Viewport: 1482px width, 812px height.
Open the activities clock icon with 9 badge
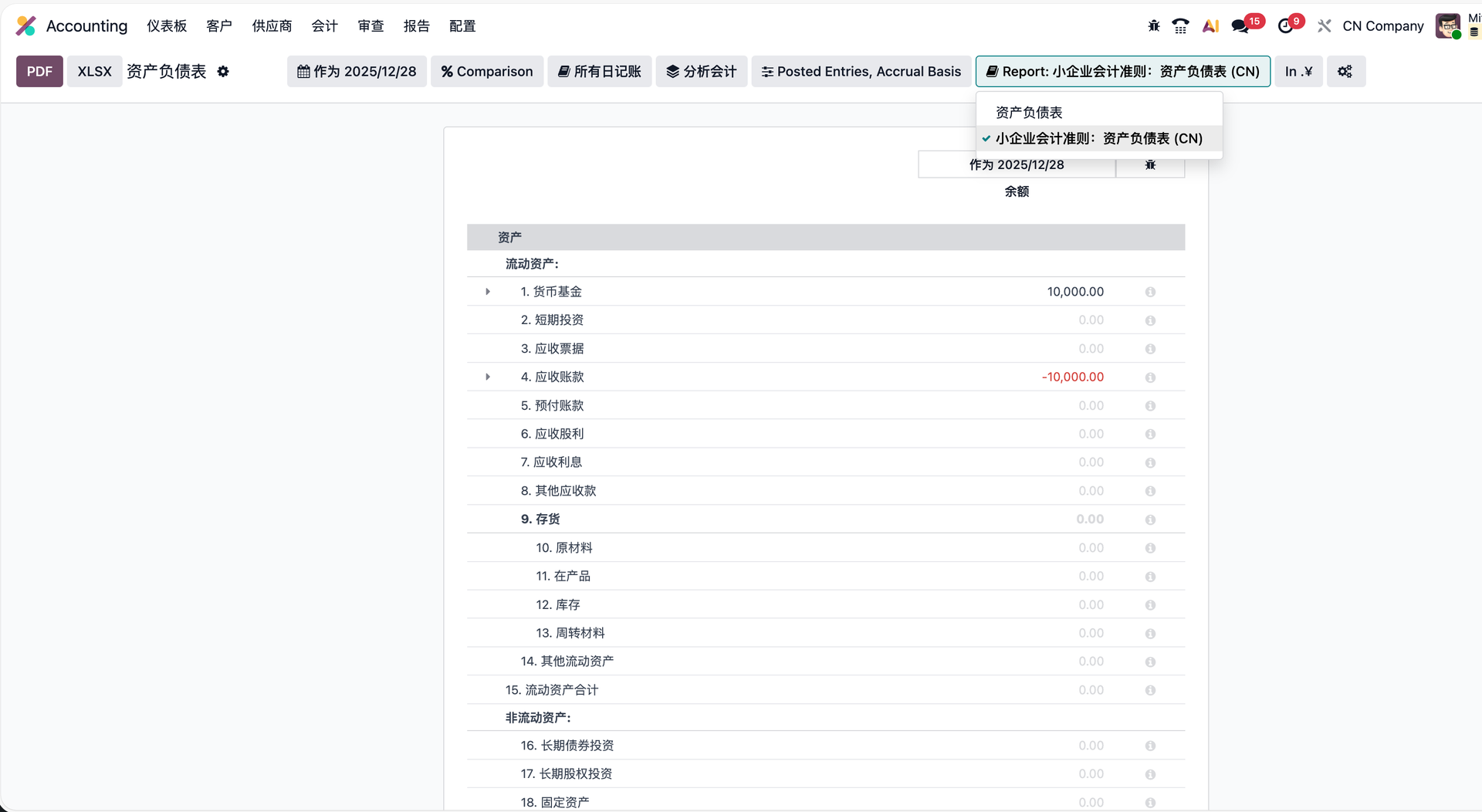tap(1285, 26)
